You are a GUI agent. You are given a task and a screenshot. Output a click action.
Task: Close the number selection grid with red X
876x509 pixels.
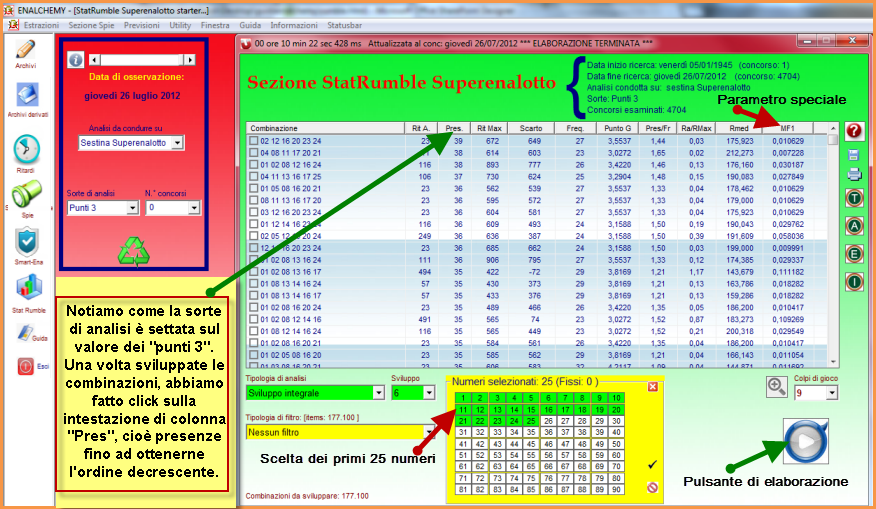click(652, 387)
